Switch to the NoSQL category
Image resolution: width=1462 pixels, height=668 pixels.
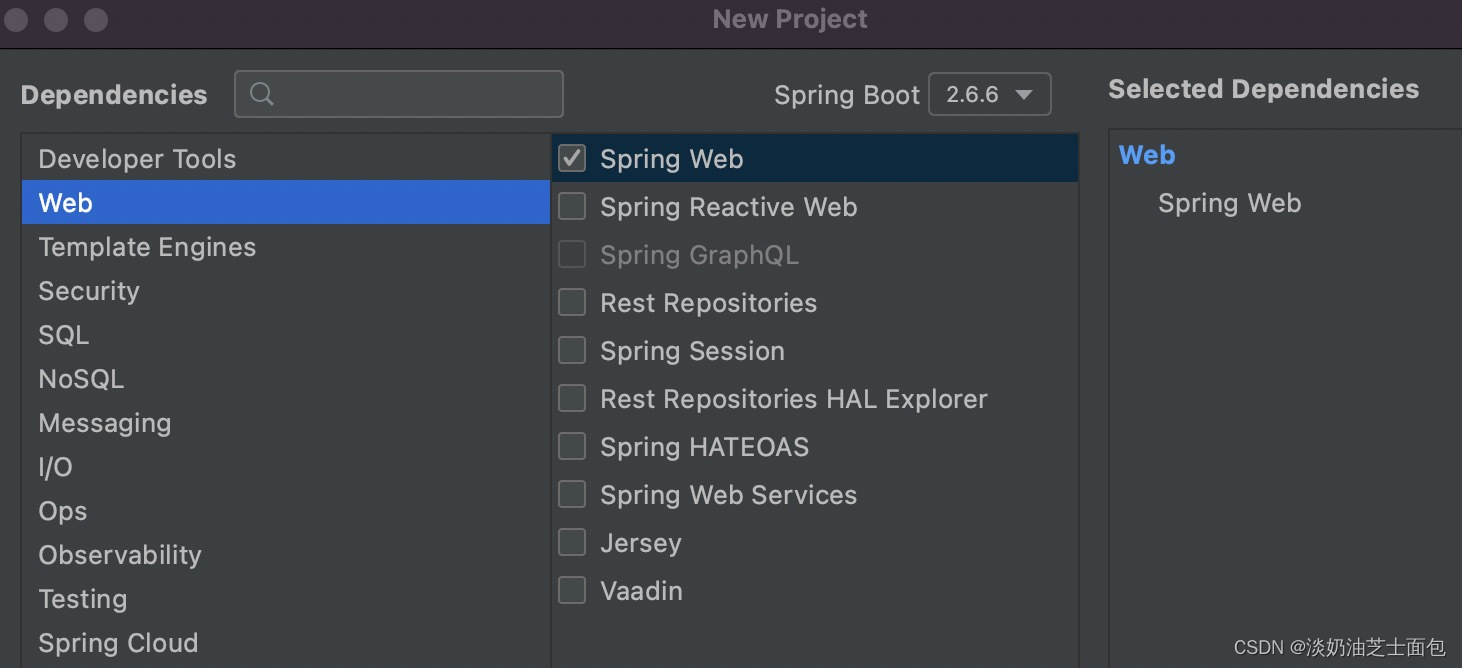[x=81, y=379]
